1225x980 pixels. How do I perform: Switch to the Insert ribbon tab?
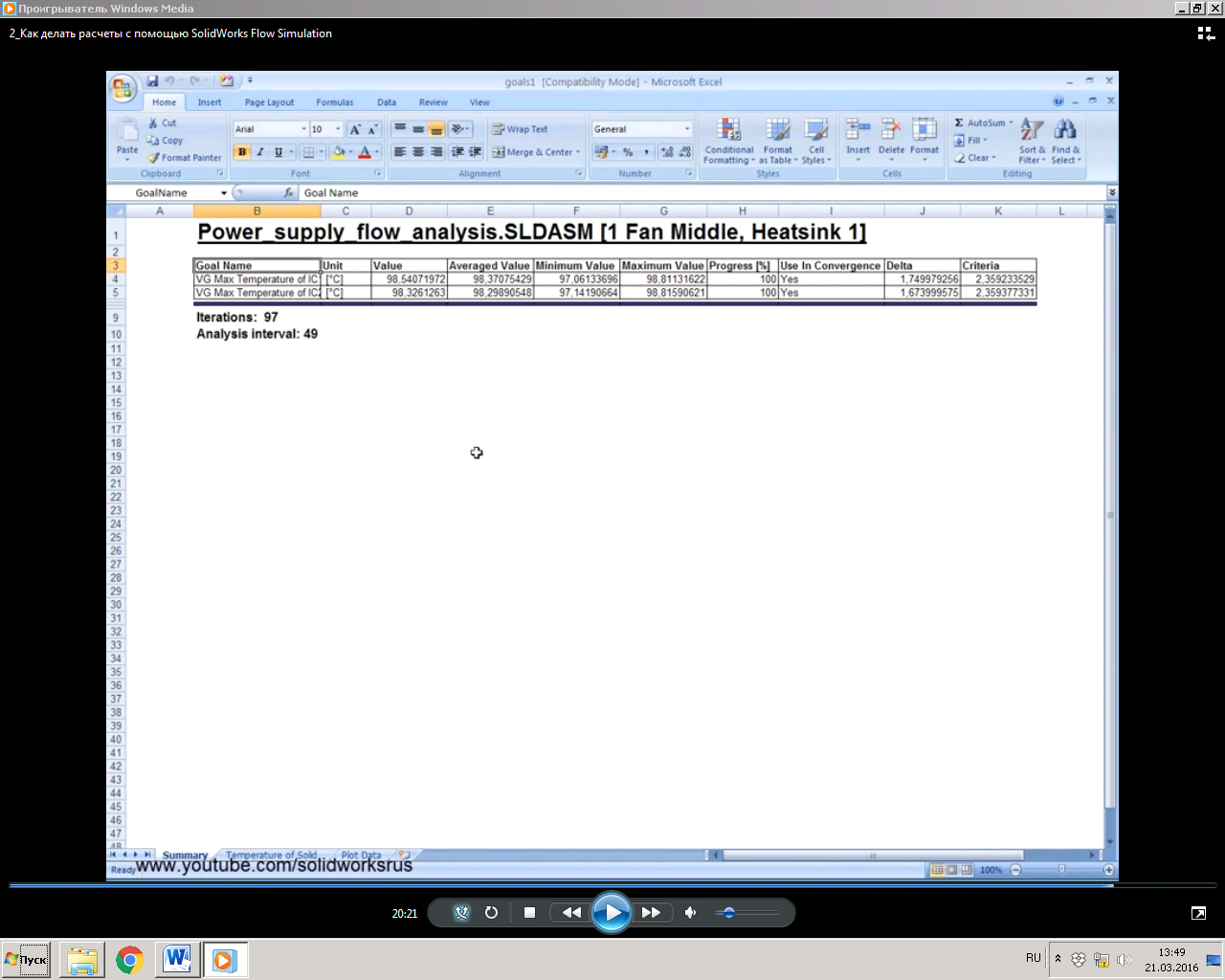point(210,102)
